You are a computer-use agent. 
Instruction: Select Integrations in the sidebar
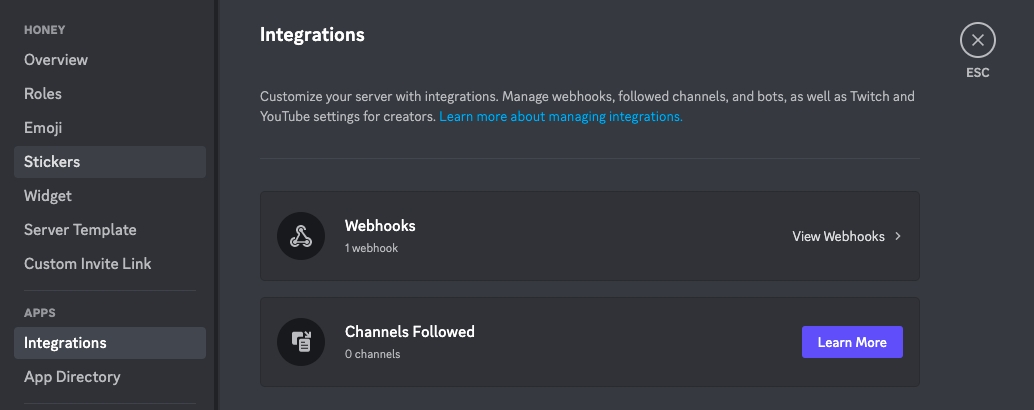click(109, 343)
